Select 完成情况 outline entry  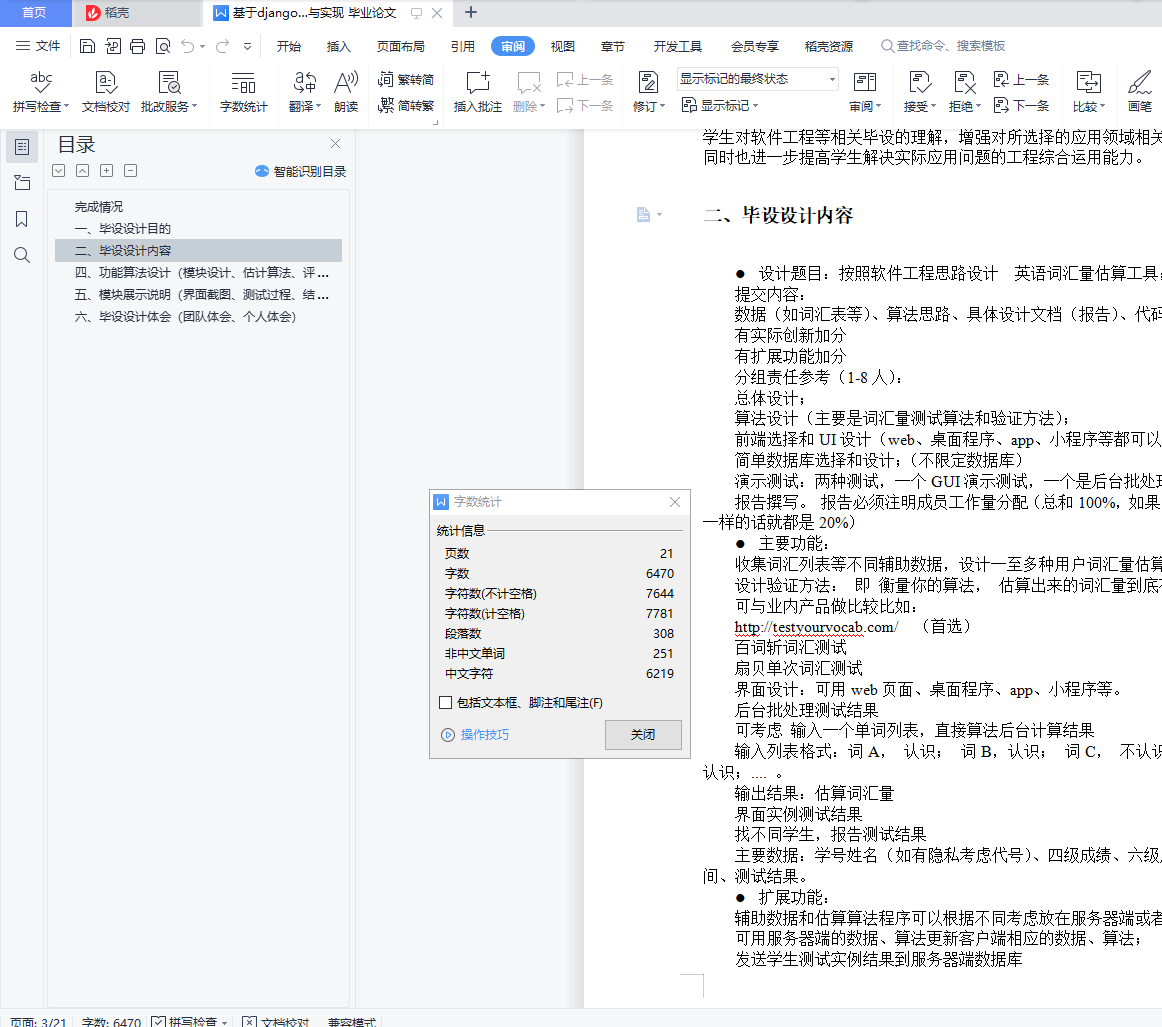pyautogui.click(x=99, y=207)
